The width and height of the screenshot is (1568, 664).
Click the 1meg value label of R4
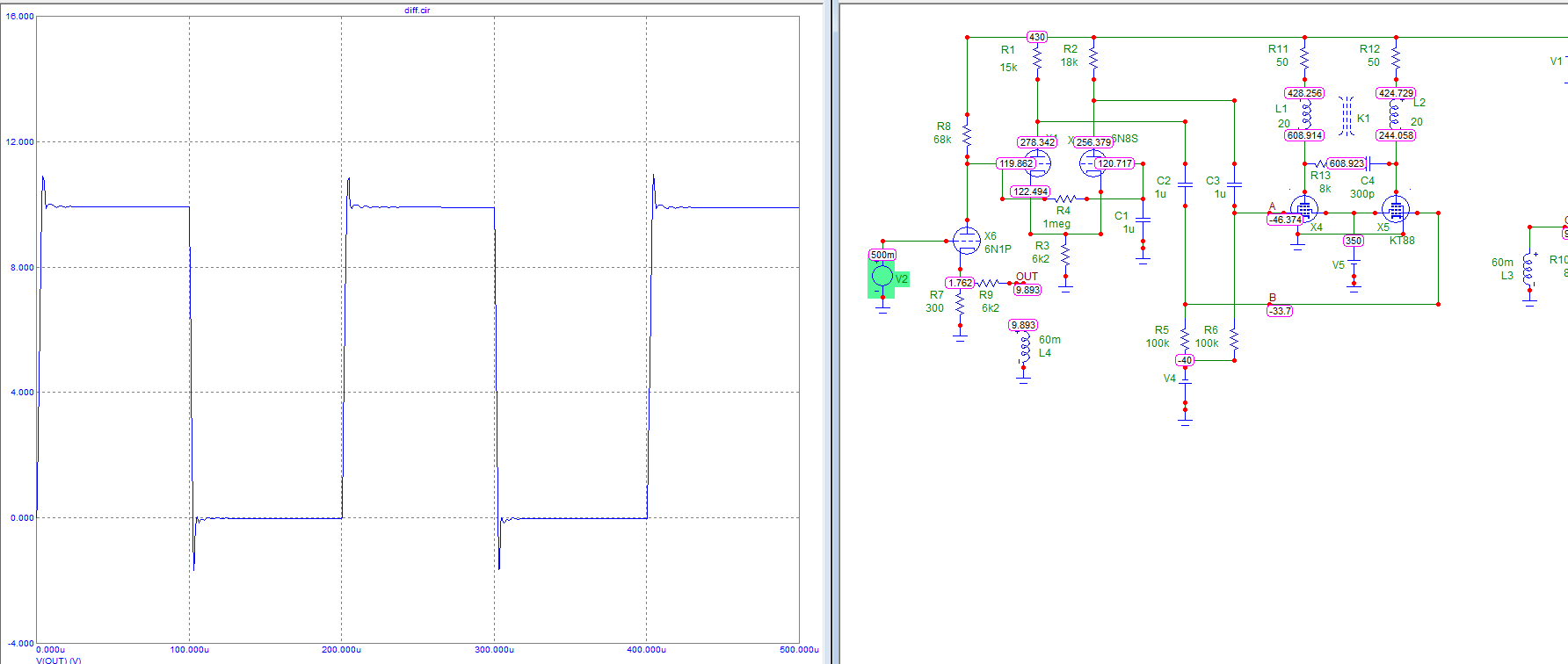click(x=1056, y=224)
